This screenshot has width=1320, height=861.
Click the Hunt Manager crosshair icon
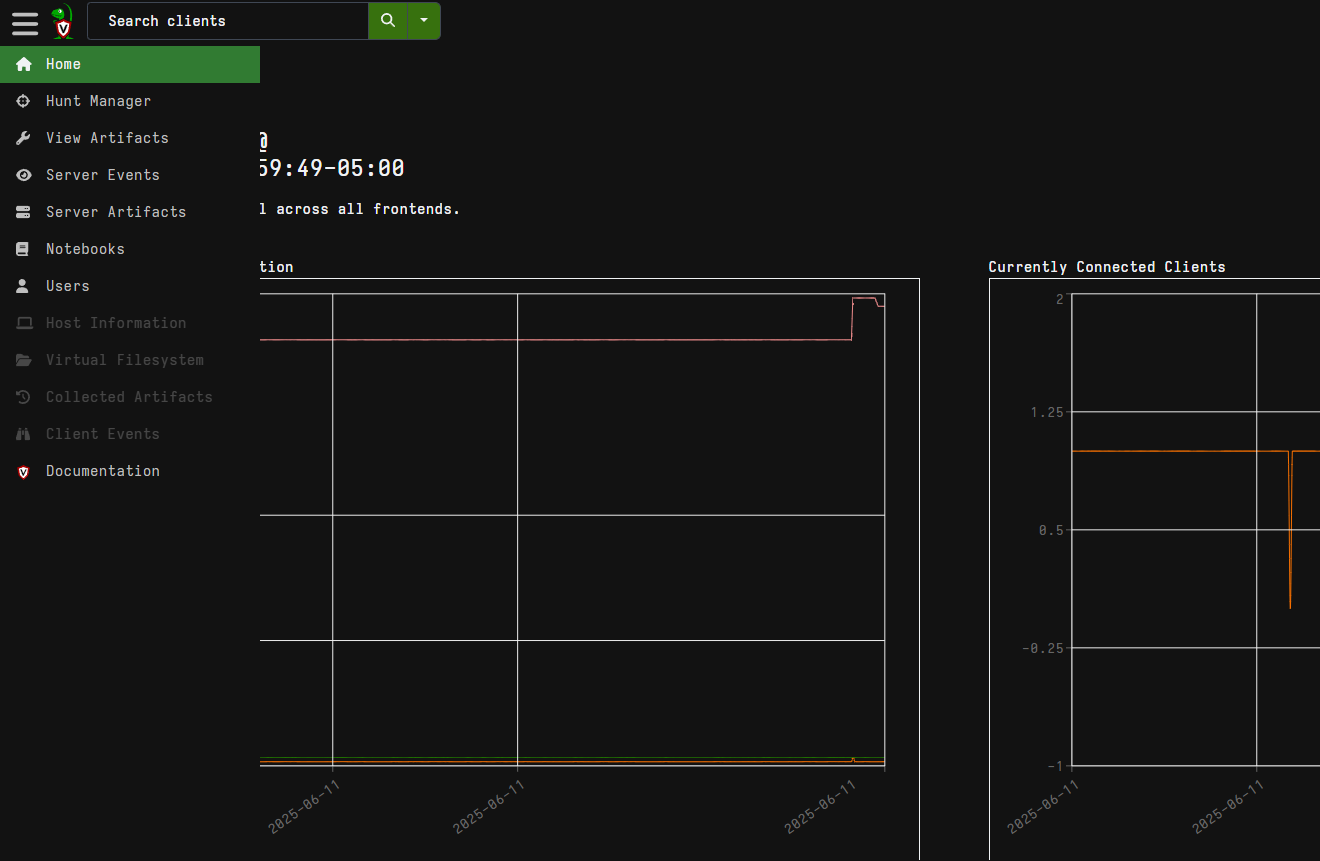pyautogui.click(x=24, y=101)
